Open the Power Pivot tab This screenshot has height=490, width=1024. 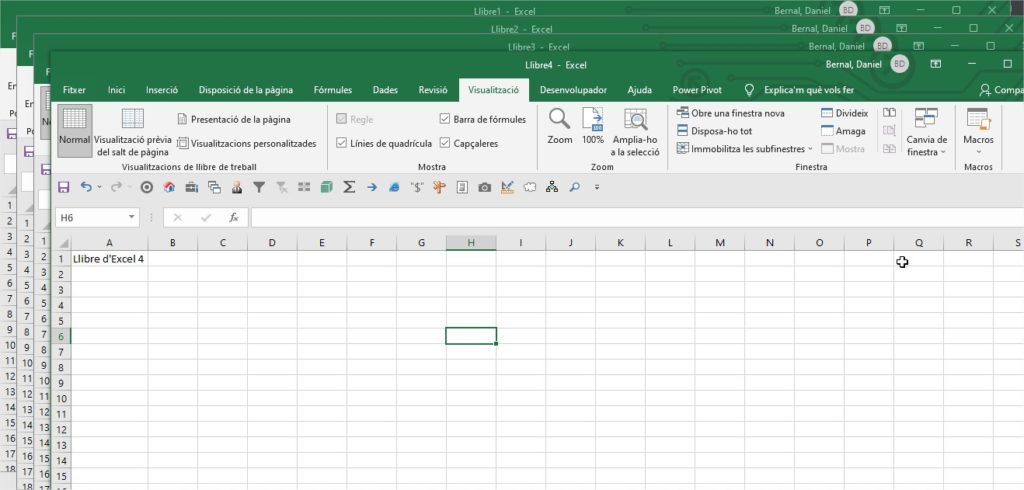pyautogui.click(x=697, y=90)
